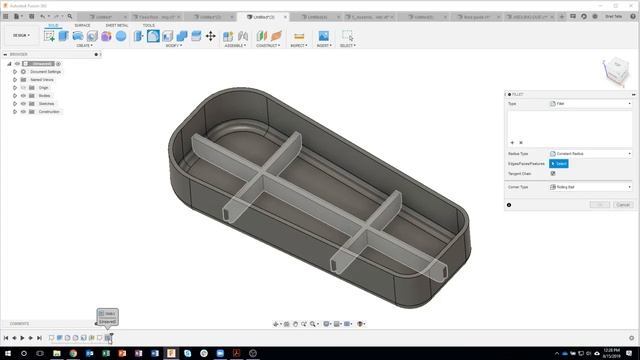Activate the Move/Copy arrows tool
Viewport: 640px width, 360px height.
tap(211, 36)
